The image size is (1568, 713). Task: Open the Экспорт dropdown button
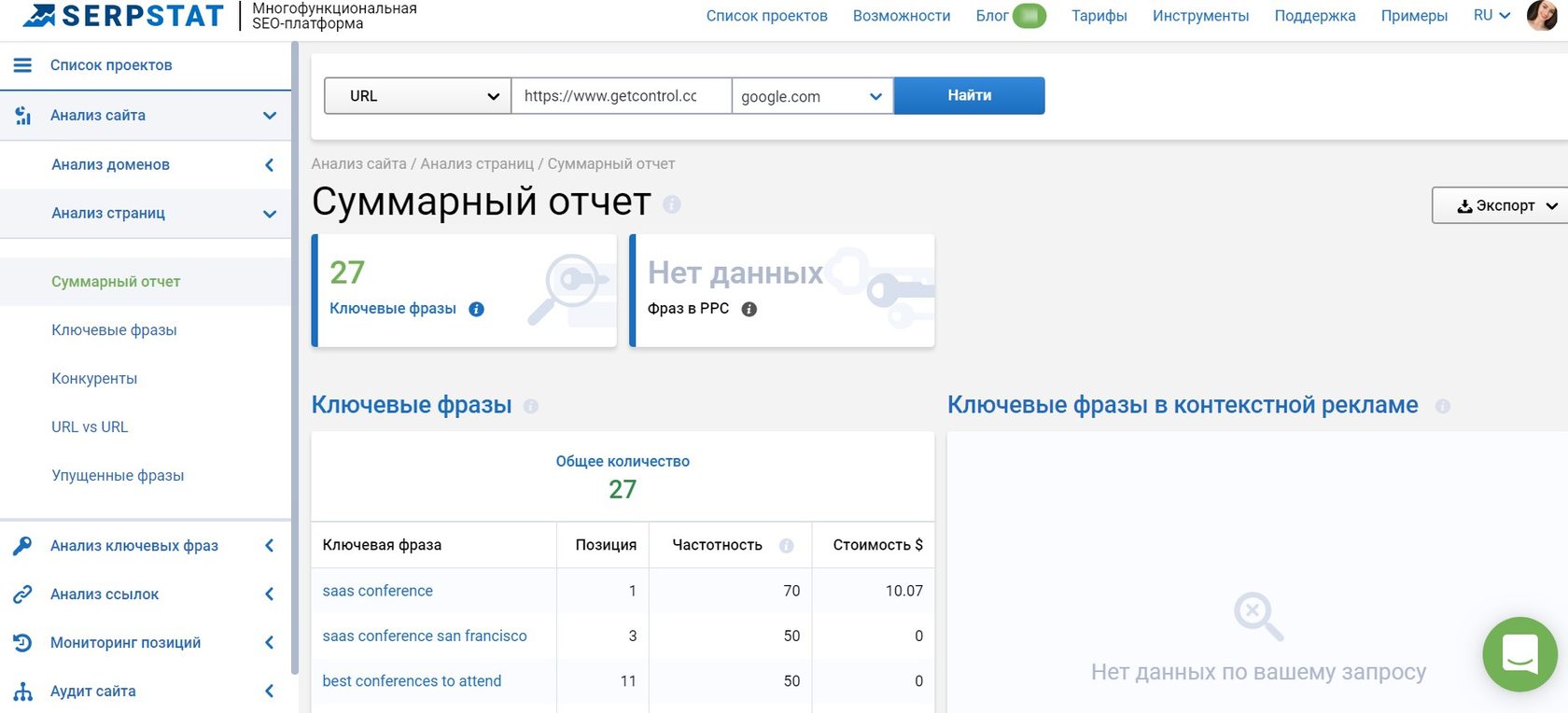[1500, 205]
